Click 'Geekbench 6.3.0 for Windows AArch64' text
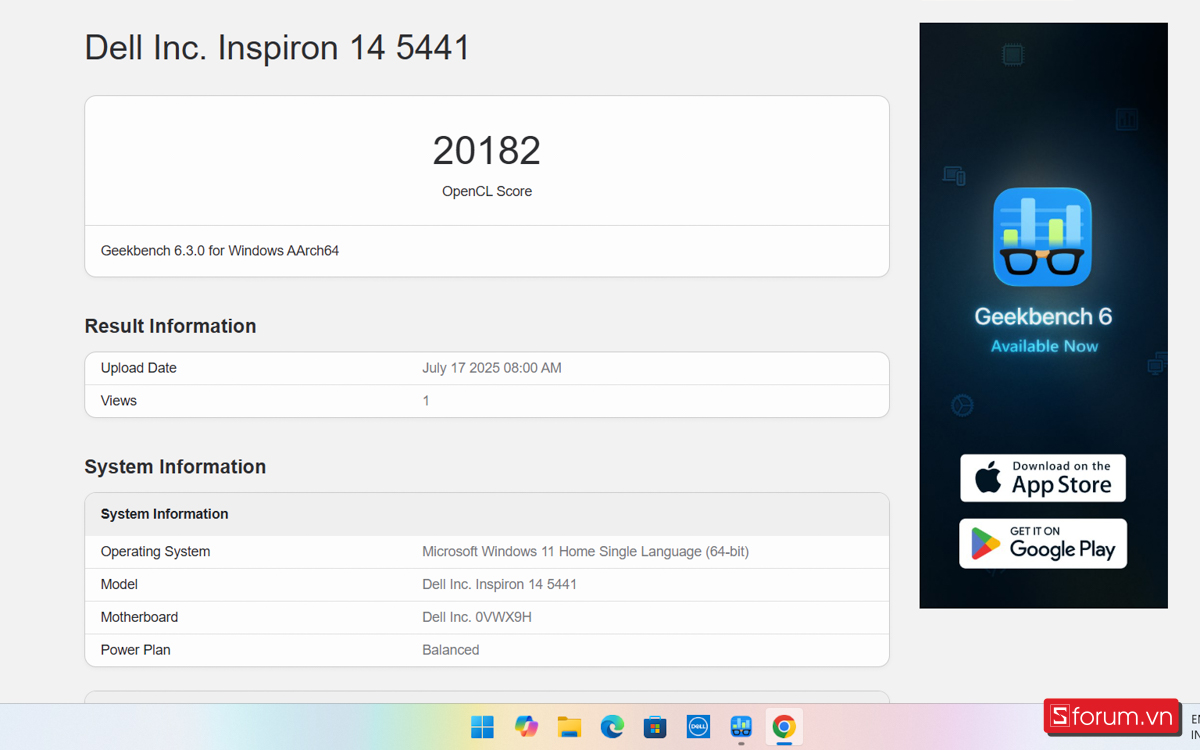 (220, 251)
